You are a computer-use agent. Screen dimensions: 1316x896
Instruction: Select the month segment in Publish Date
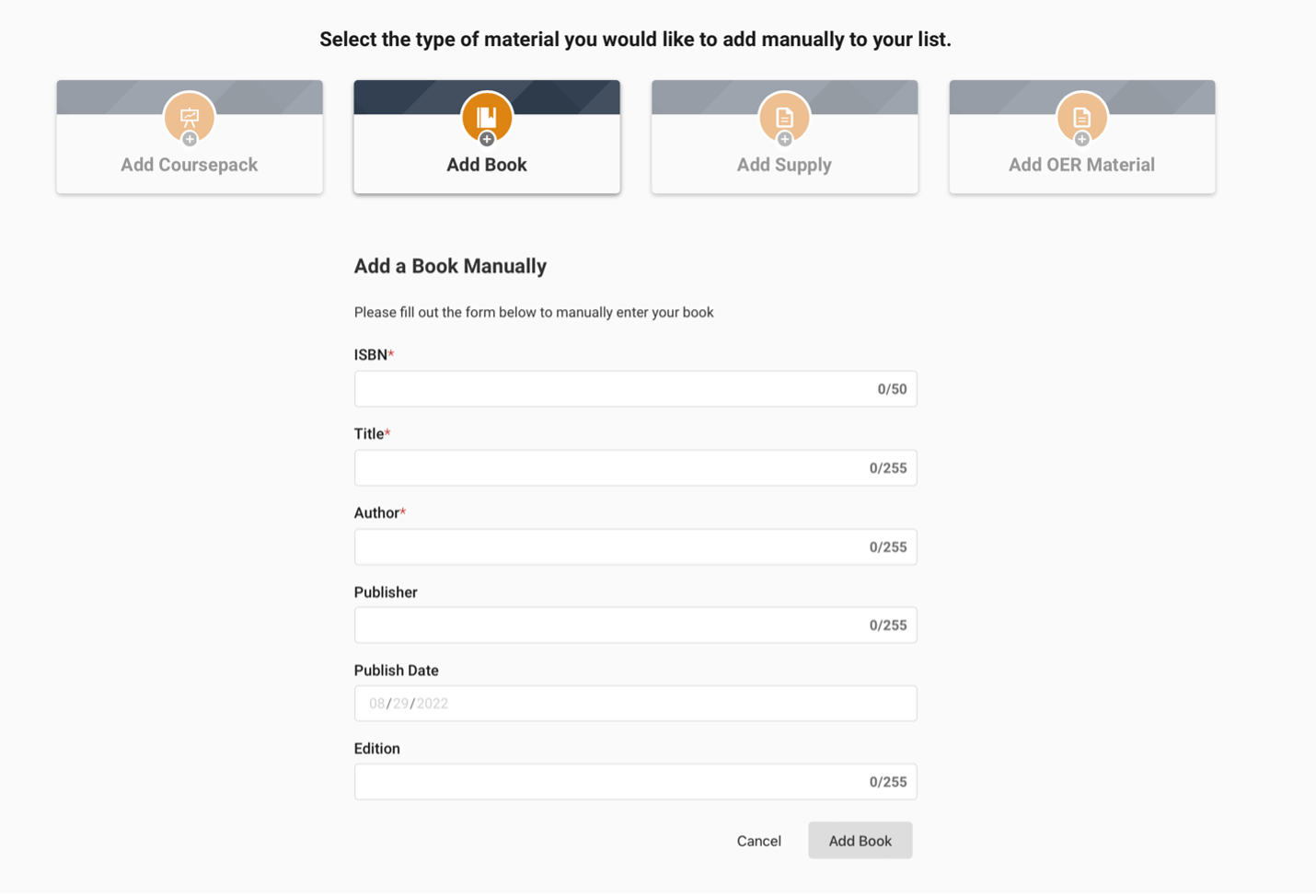(x=376, y=704)
